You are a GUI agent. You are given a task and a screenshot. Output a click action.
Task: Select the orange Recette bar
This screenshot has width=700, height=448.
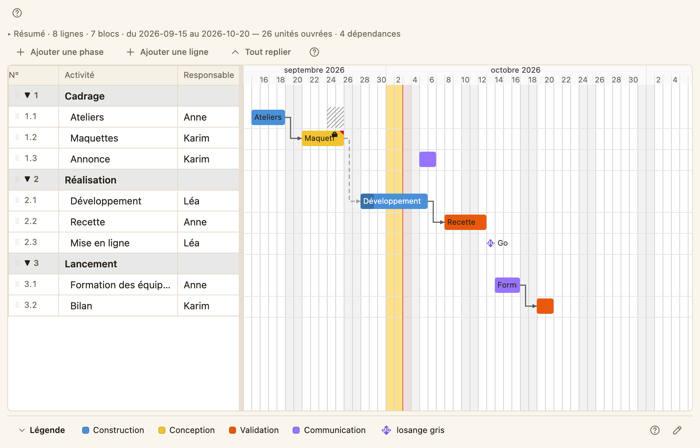point(466,222)
